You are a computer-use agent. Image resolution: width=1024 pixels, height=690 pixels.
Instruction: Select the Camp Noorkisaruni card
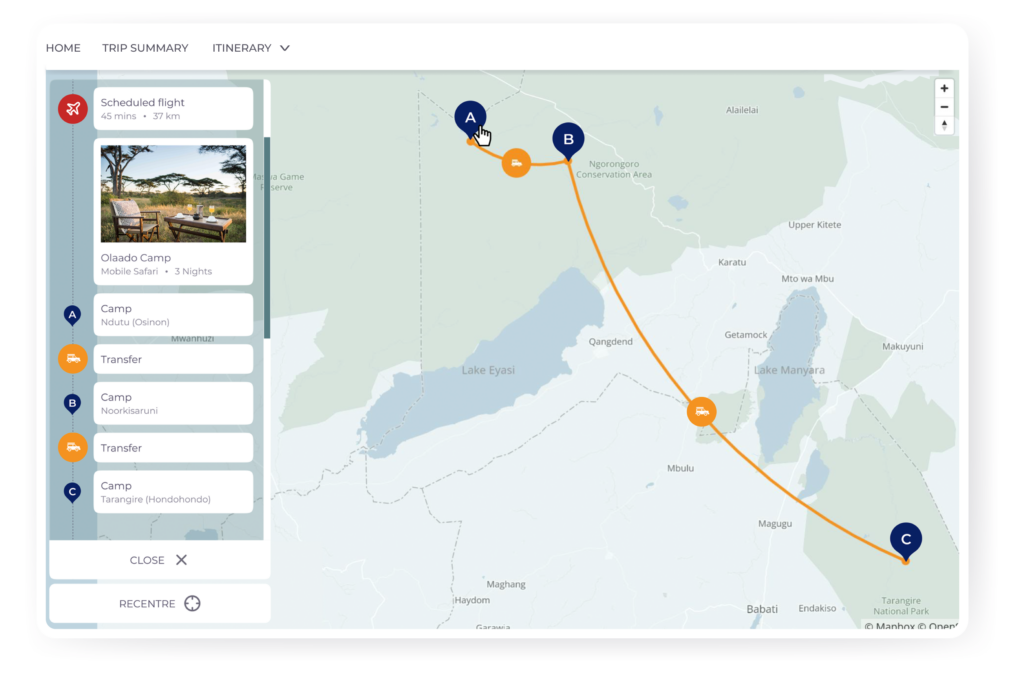(x=173, y=403)
